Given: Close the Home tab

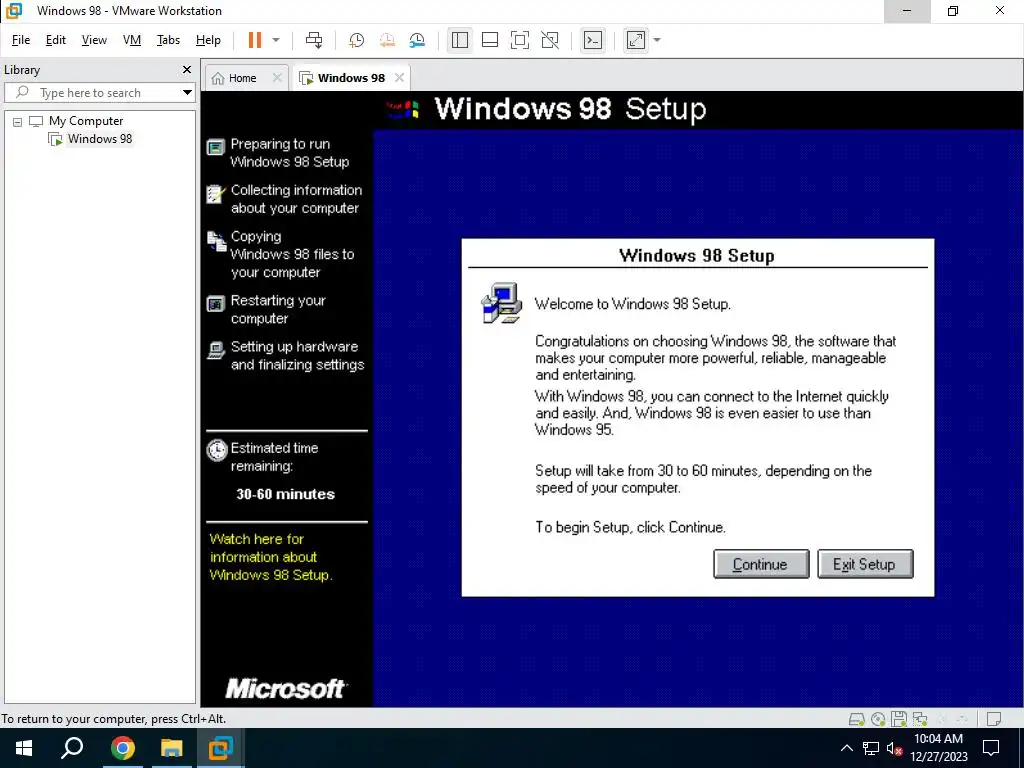Looking at the screenshot, I should [277, 78].
